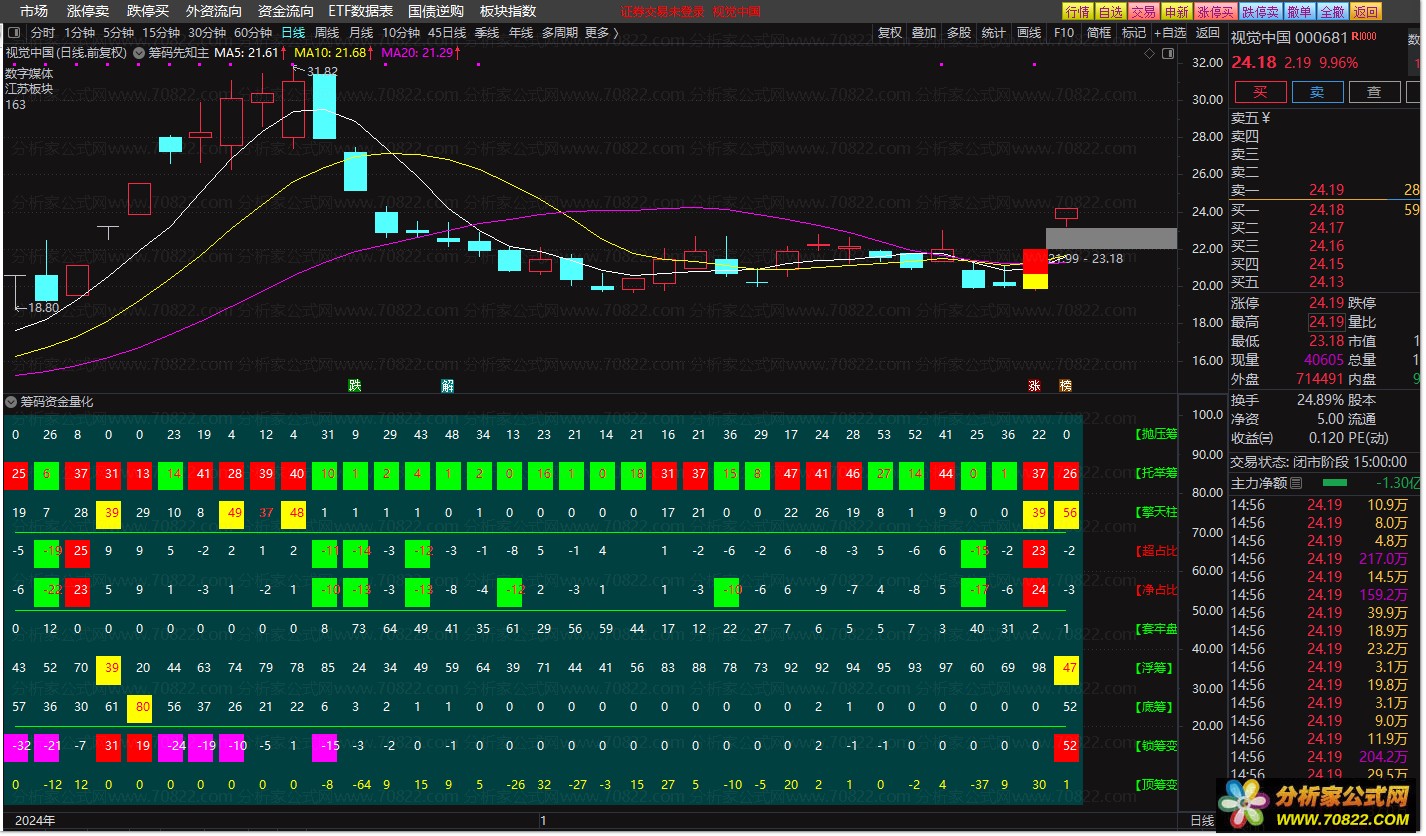Select the 日线 period tab
This screenshot has height=836, width=1426.
click(293, 33)
